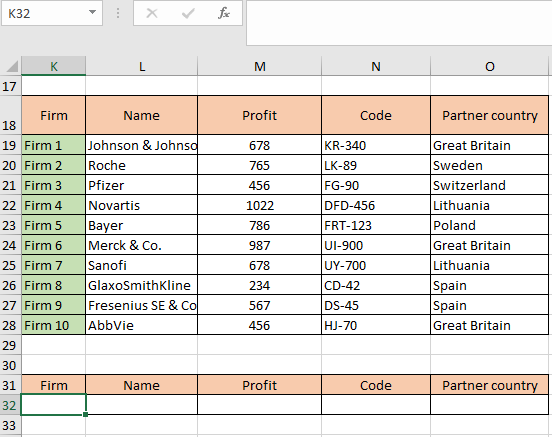Click the Firm header cell in row 18

point(54,115)
